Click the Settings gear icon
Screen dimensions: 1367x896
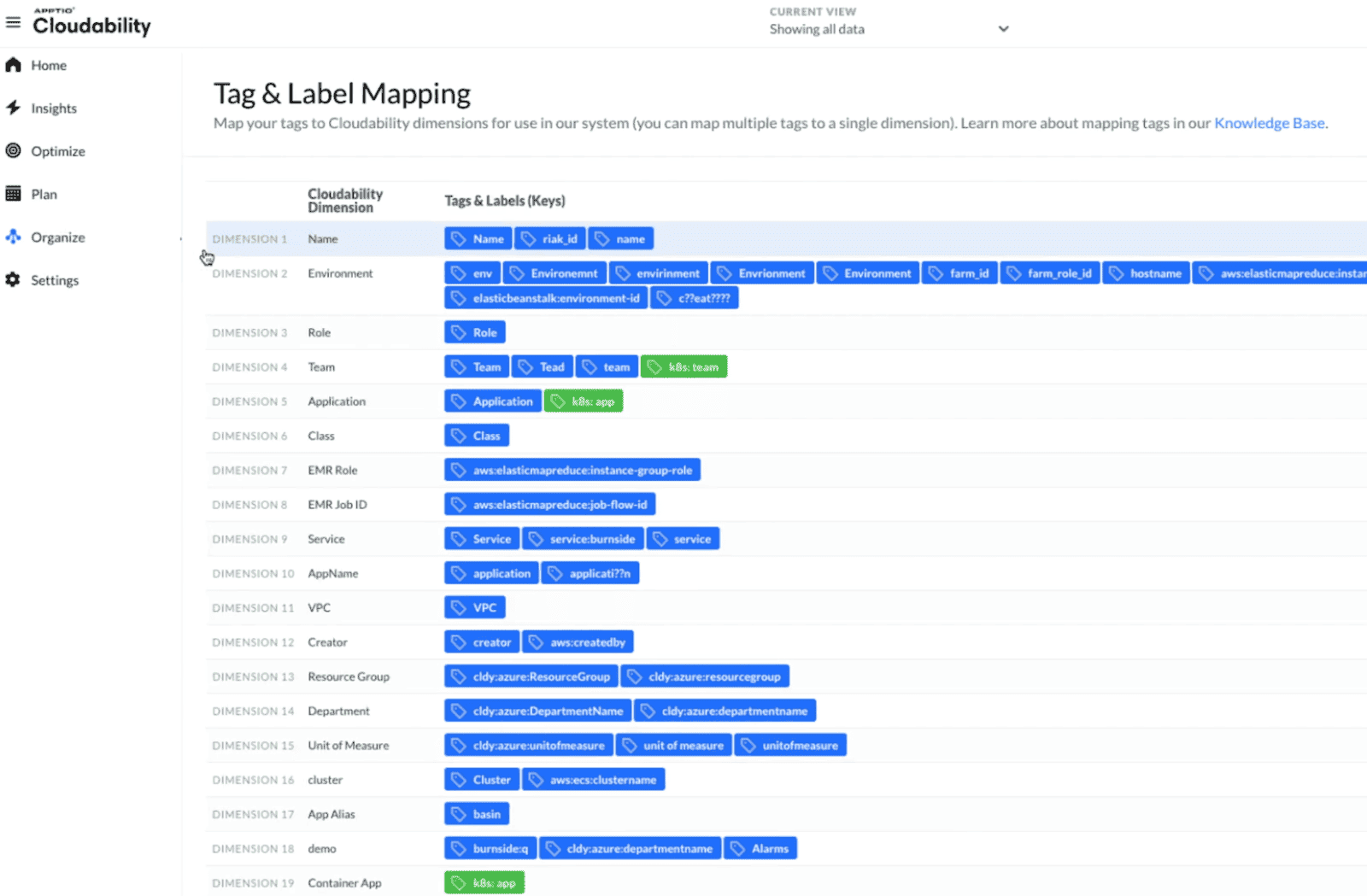tap(13, 280)
